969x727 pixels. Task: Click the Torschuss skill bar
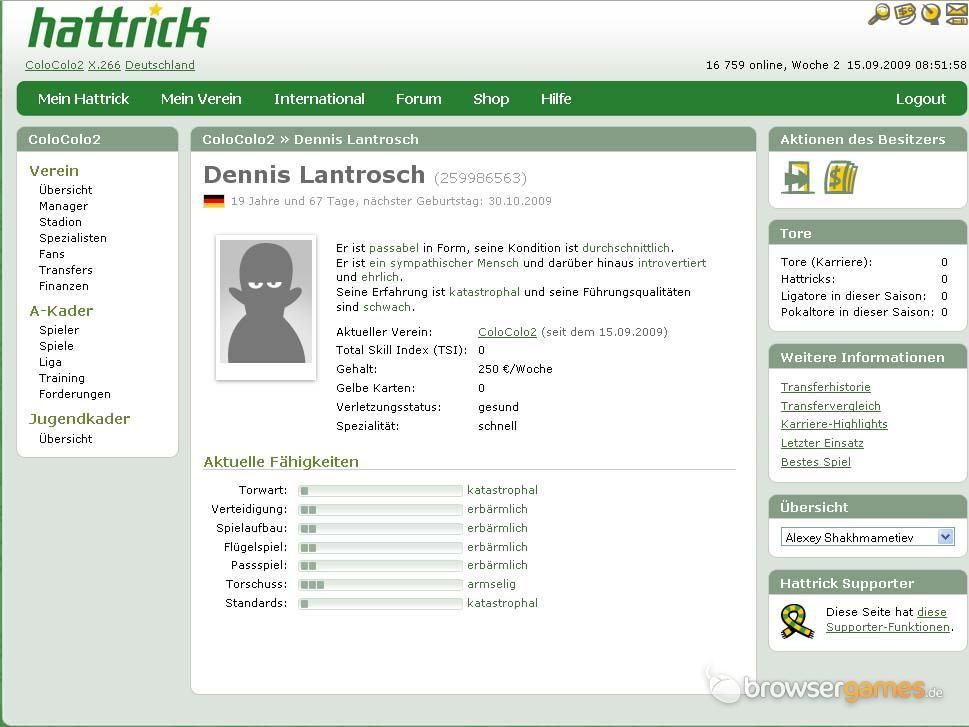pyautogui.click(x=380, y=584)
